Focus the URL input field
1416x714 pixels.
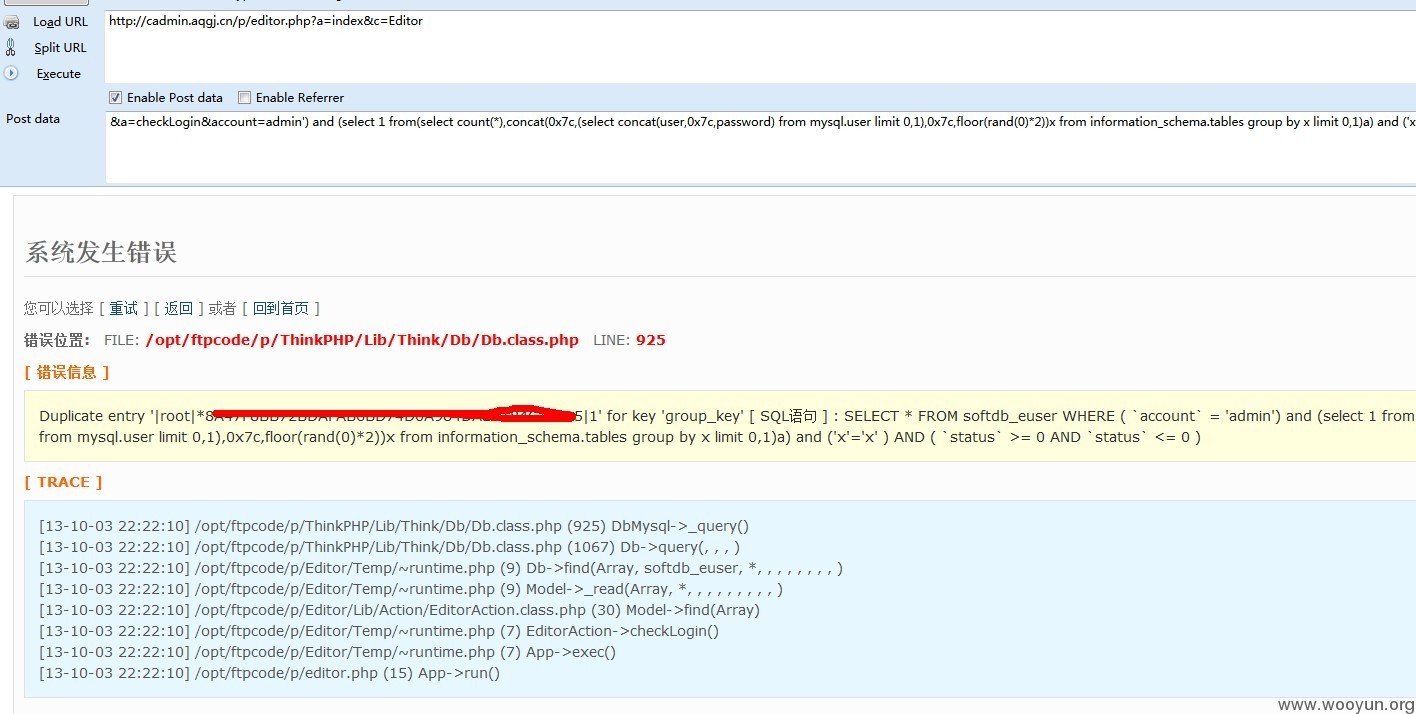(760, 46)
